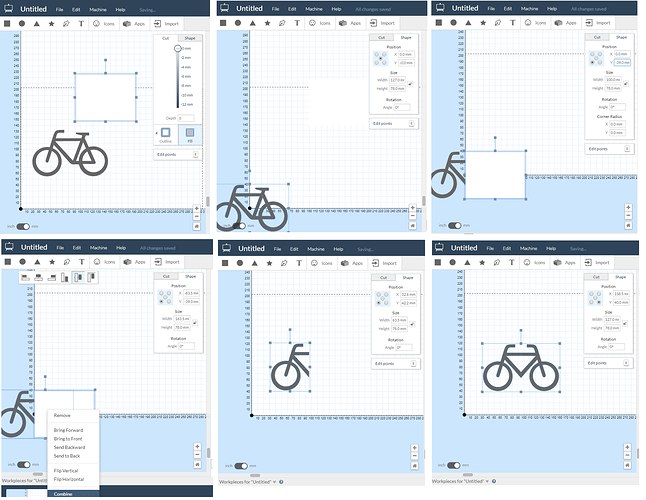Select the Text tool in top-left screenshot
646x500 pixels.
pyautogui.click(x=81, y=23)
